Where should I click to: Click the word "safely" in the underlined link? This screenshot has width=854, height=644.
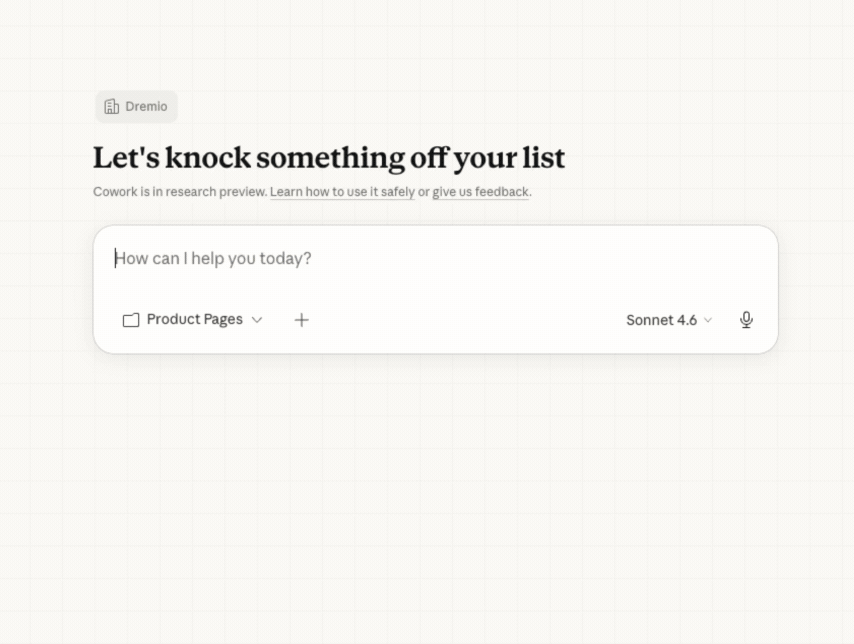tap(397, 192)
